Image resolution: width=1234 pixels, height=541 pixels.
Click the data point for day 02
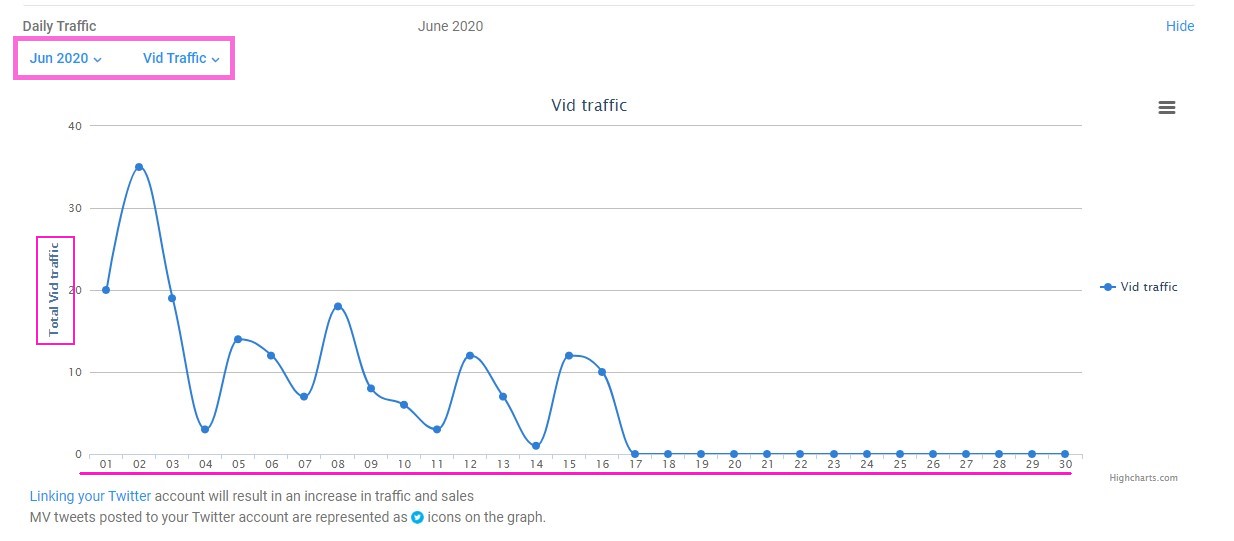click(139, 167)
